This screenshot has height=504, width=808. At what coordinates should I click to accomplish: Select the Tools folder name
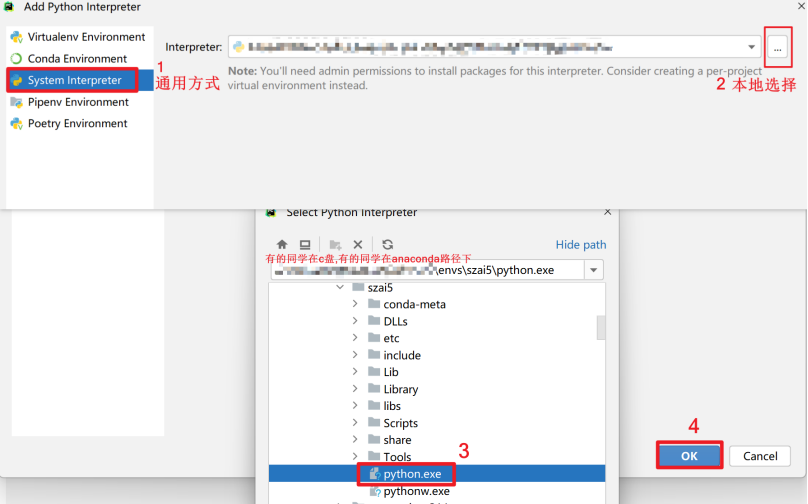point(397,457)
